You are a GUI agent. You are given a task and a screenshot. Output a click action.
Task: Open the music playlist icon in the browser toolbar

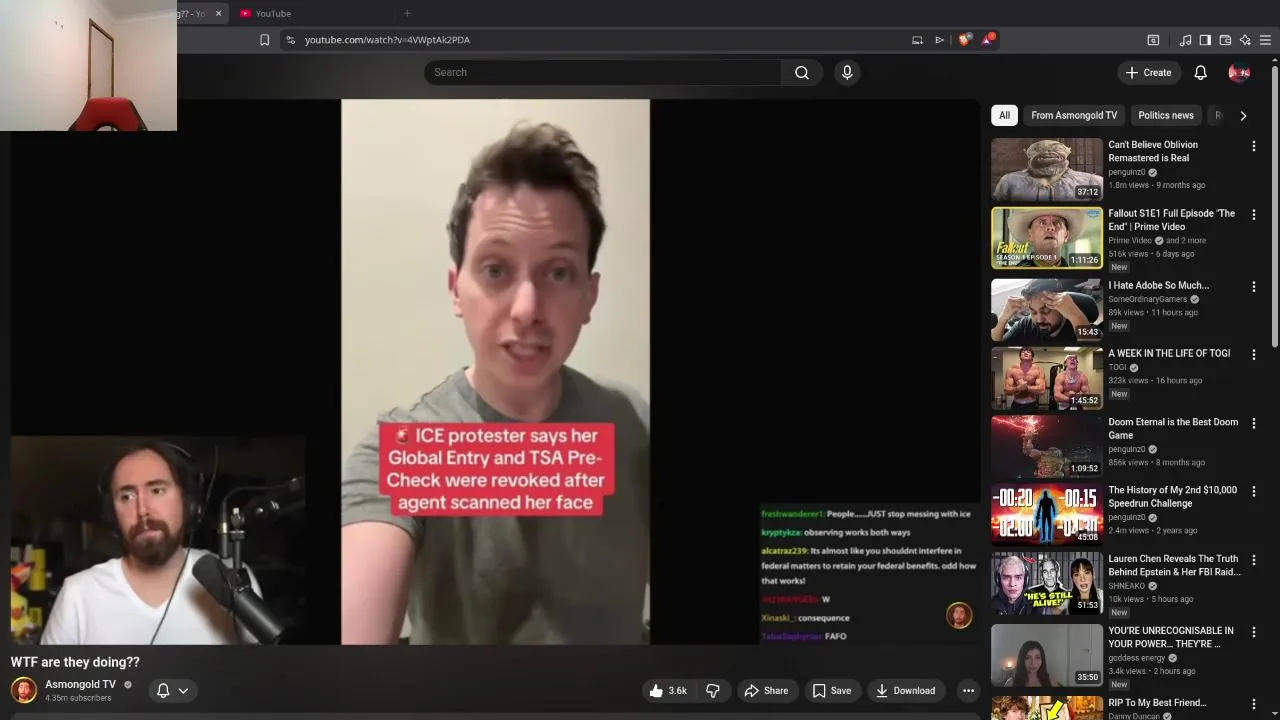[x=1185, y=40]
